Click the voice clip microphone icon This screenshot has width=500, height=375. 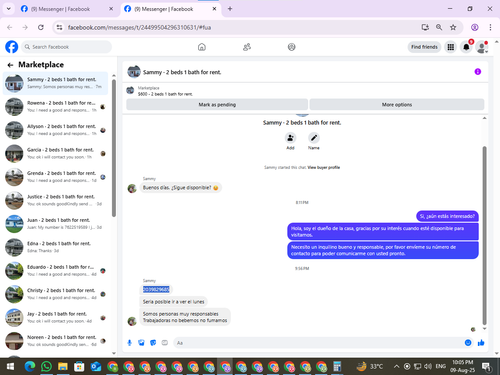130,343
